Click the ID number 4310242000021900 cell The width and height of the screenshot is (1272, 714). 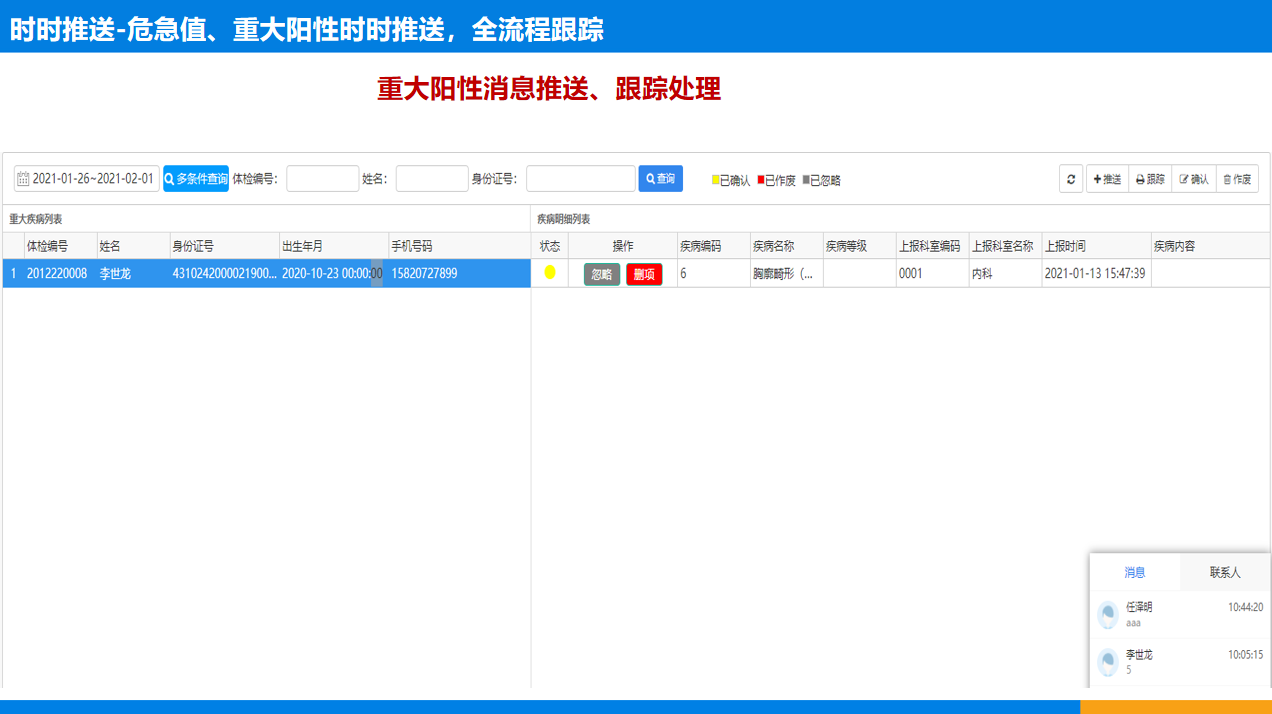(x=225, y=273)
